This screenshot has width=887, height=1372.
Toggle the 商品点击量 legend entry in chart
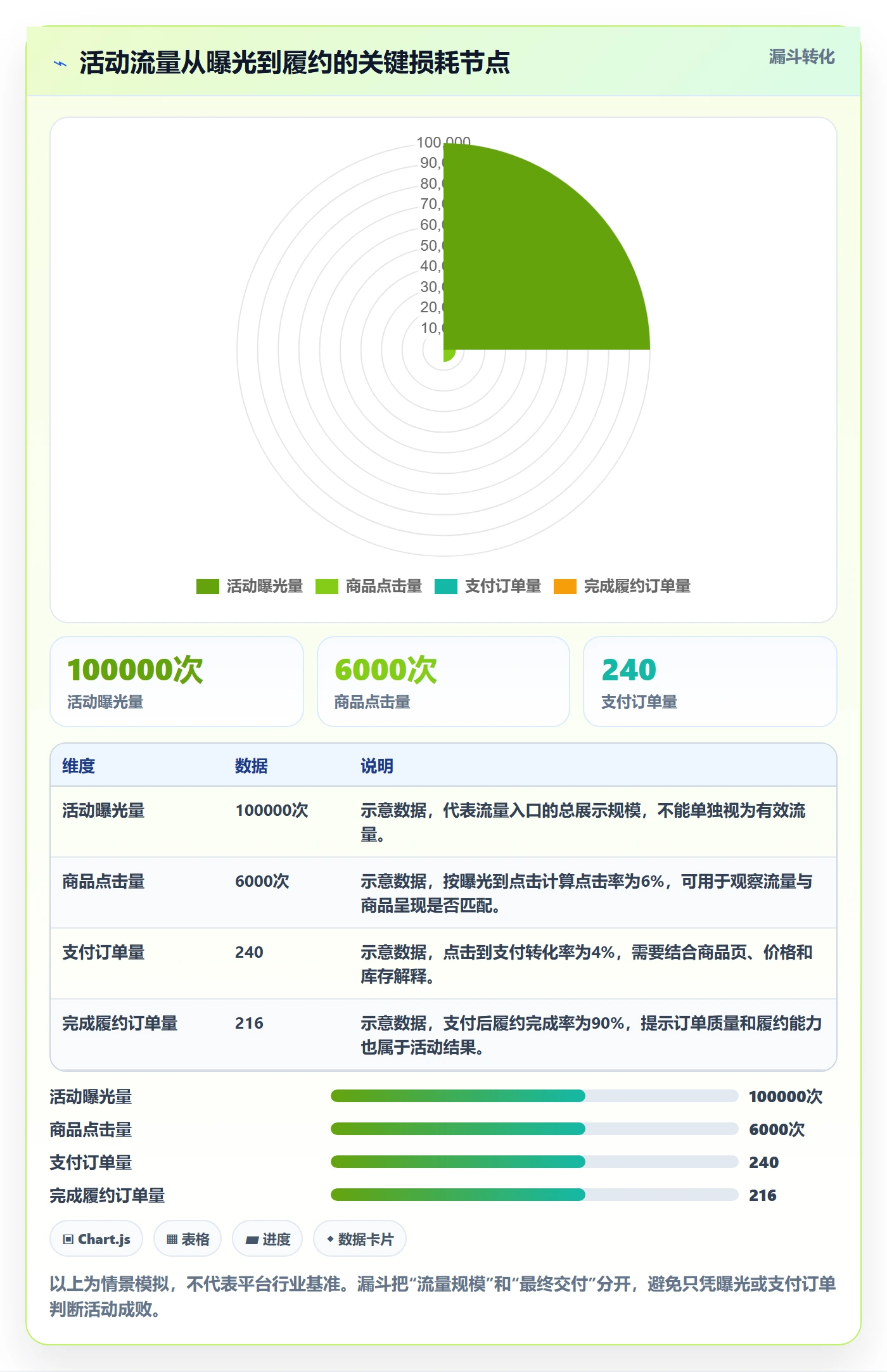pyautogui.click(x=369, y=586)
